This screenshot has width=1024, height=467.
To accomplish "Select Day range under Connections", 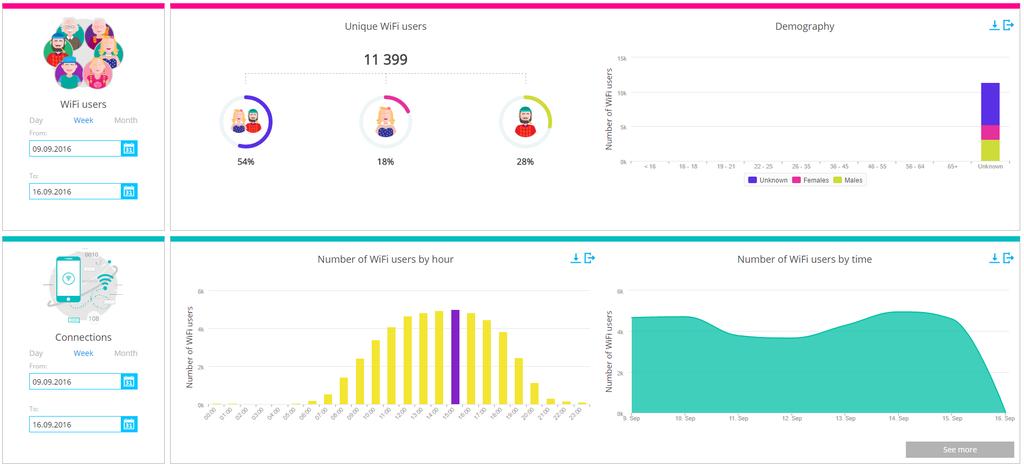I will (x=37, y=353).
